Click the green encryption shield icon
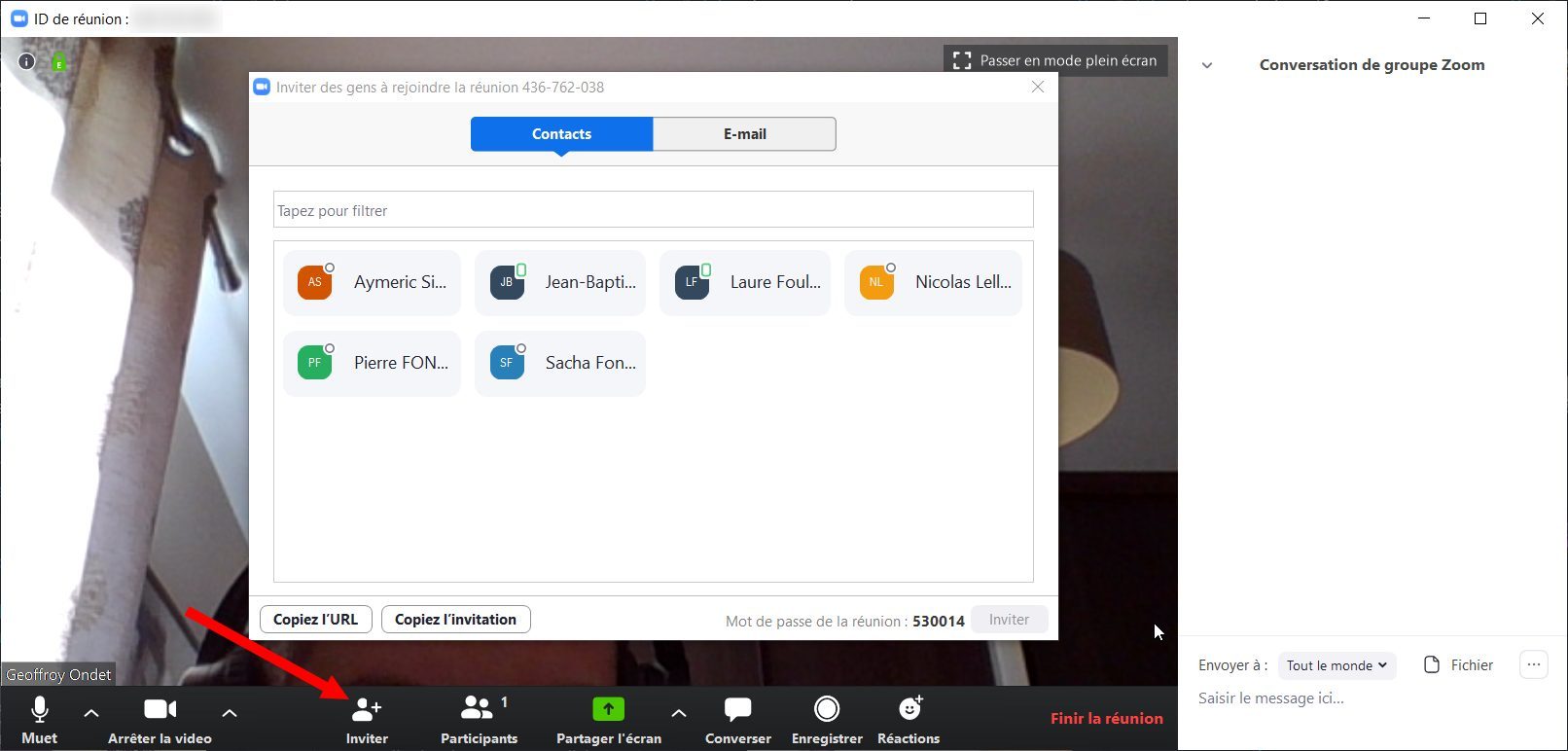Viewport: 1568px width, 751px height. (58, 62)
